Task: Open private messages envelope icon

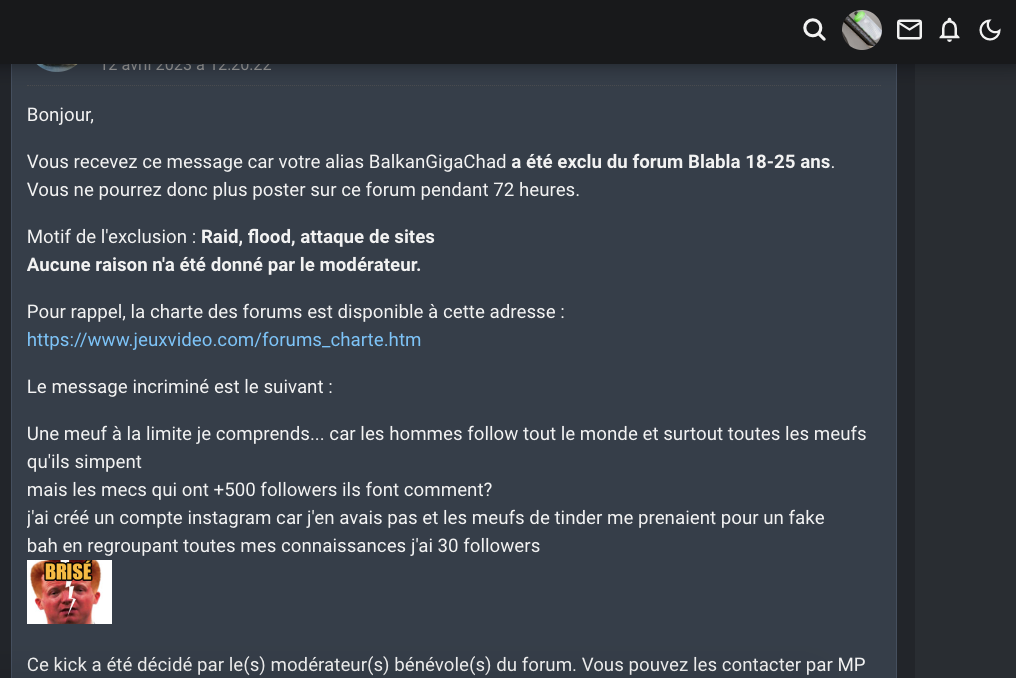Action: coord(909,30)
